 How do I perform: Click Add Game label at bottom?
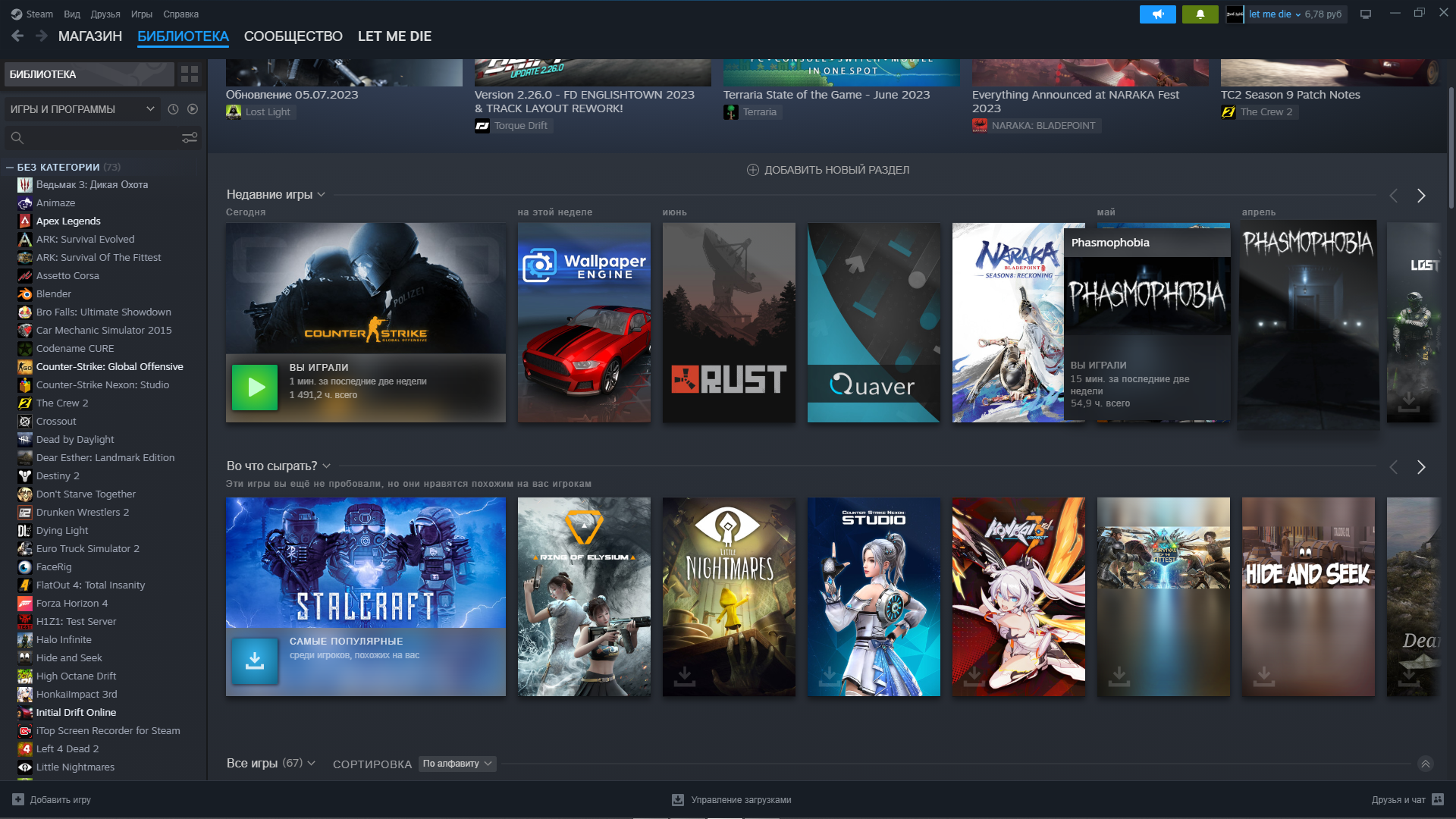[x=60, y=799]
